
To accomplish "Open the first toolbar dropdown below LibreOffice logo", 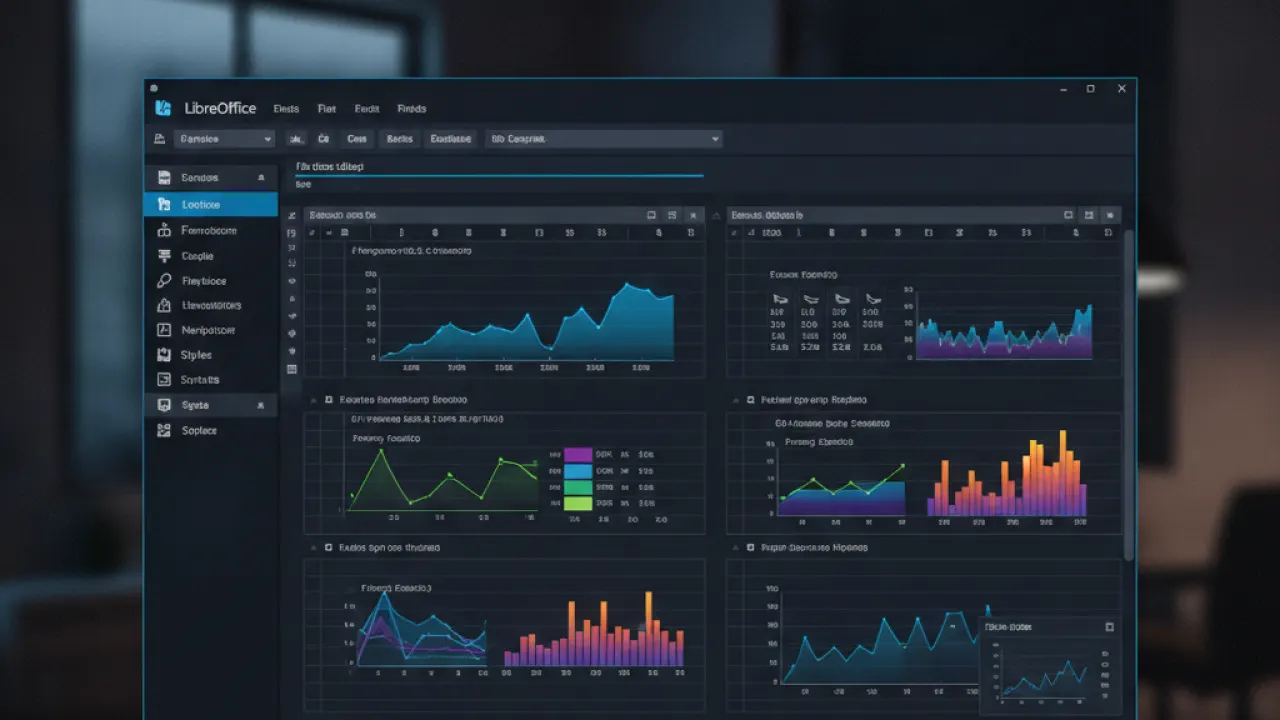I will coord(224,139).
